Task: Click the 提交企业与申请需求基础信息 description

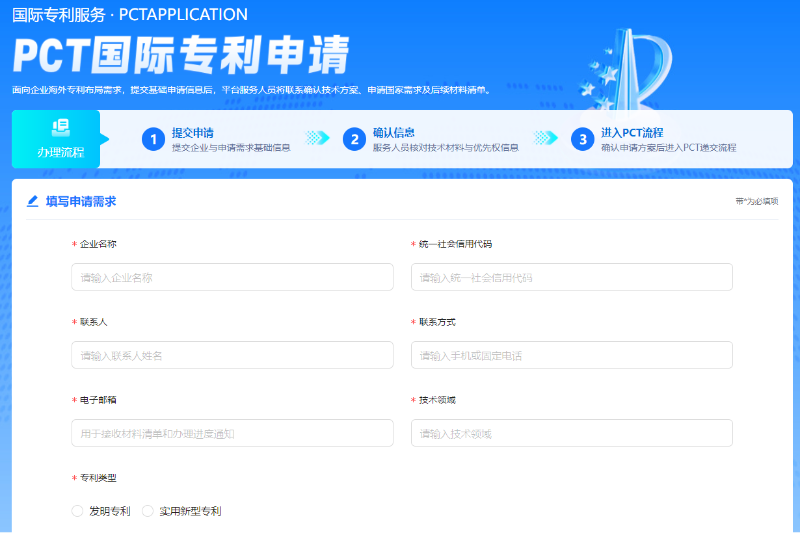Action: (x=231, y=148)
